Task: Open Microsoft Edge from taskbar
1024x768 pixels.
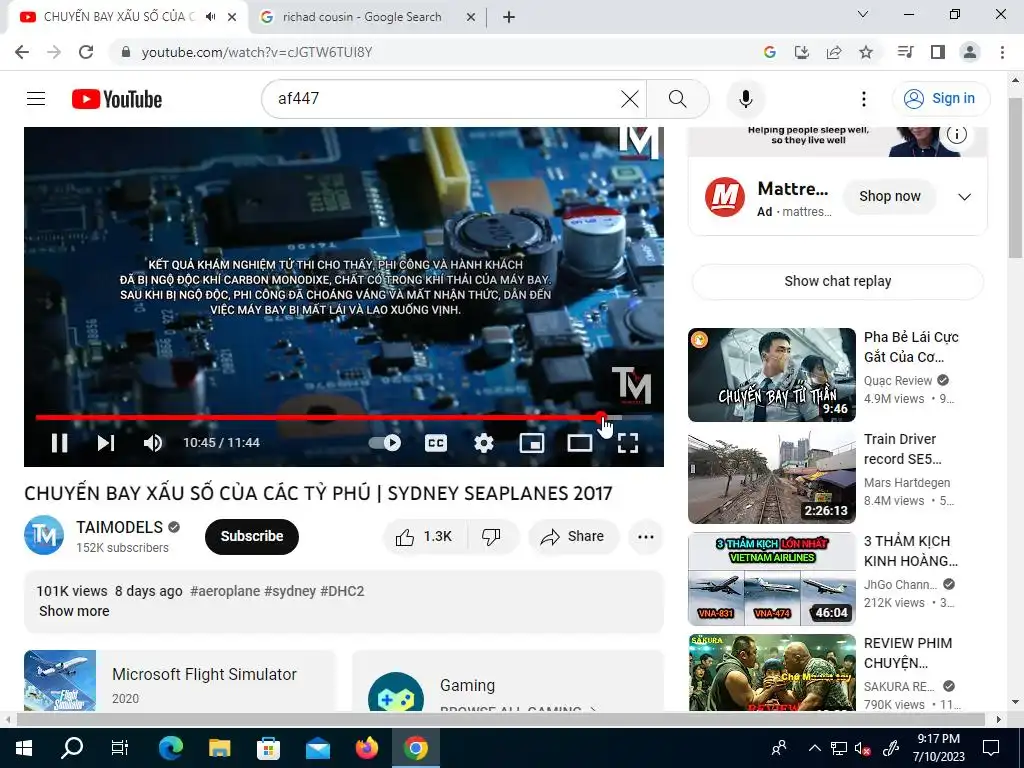Action: (170, 748)
